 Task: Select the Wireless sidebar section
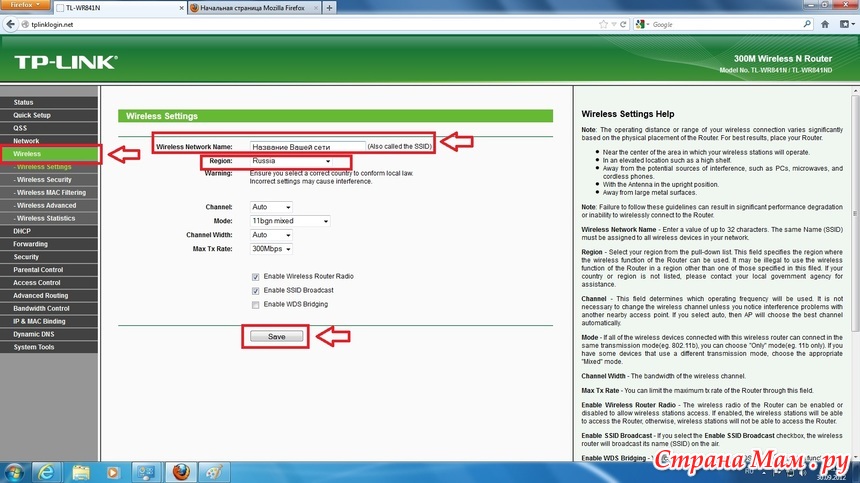pos(50,154)
